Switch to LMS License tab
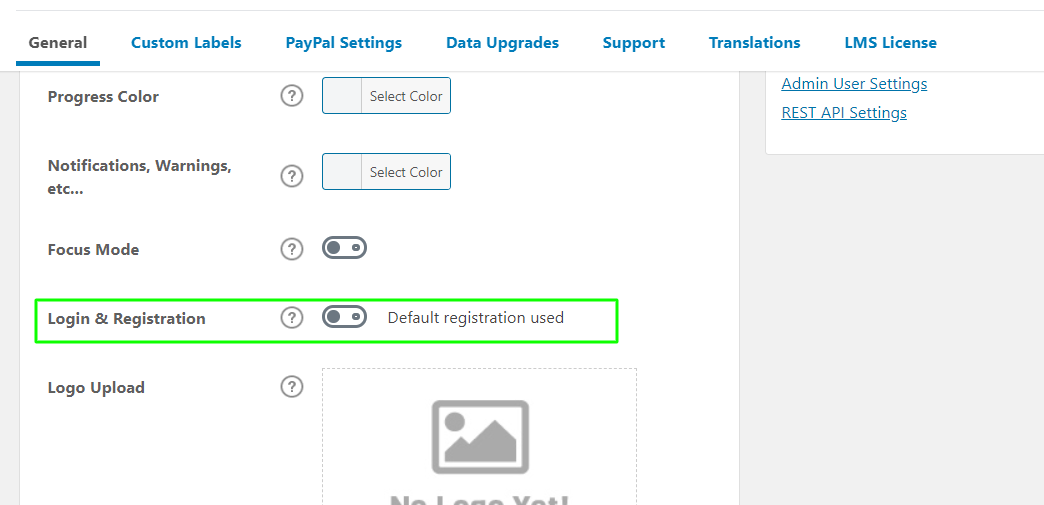 (x=891, y=43)
